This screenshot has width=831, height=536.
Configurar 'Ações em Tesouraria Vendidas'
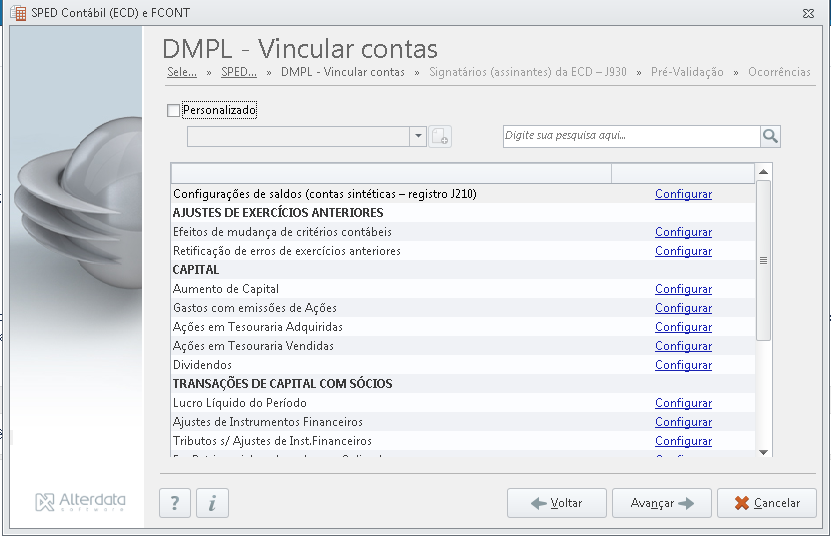tap(683, 346)
